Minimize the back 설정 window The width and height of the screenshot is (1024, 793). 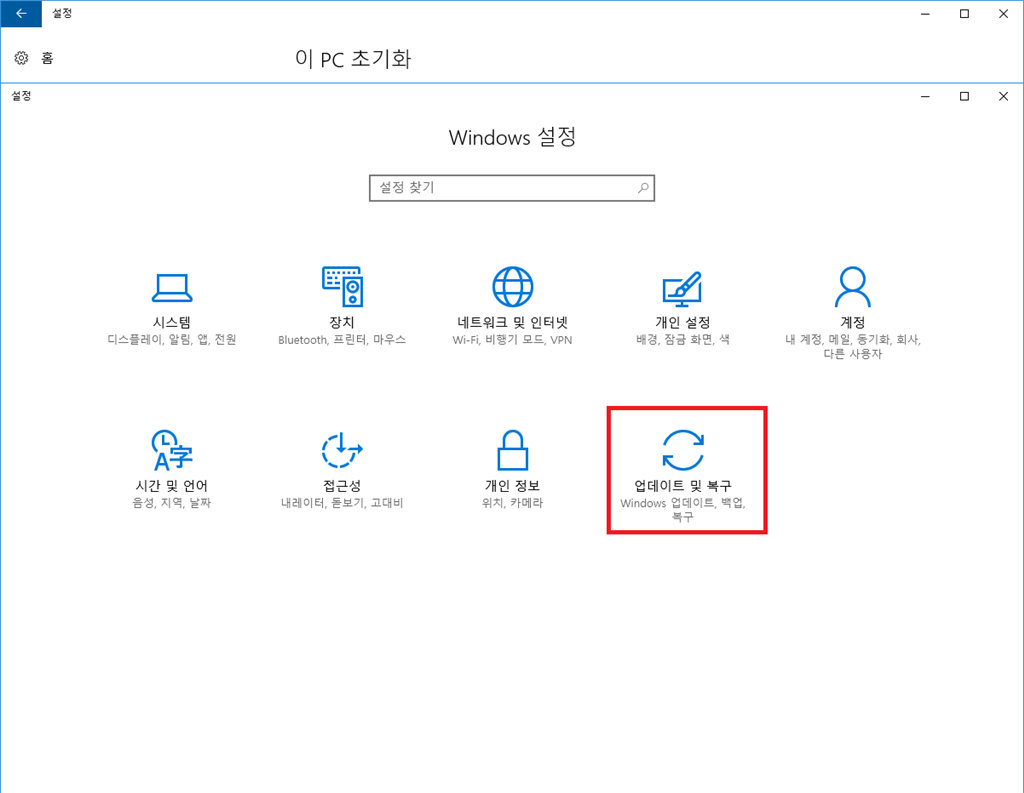[925, 14]
